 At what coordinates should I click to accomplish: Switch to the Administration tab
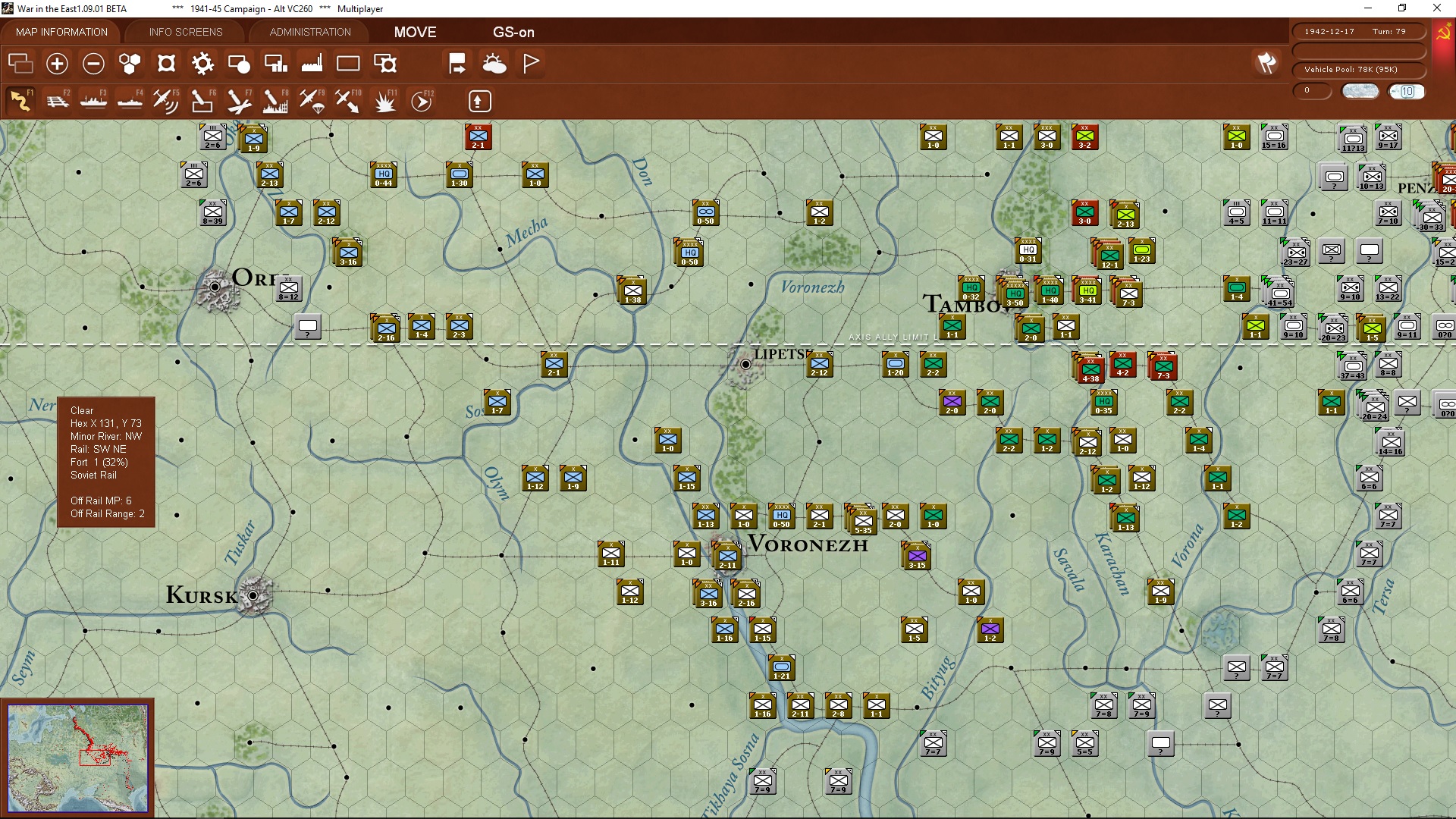tap(310, 32)
